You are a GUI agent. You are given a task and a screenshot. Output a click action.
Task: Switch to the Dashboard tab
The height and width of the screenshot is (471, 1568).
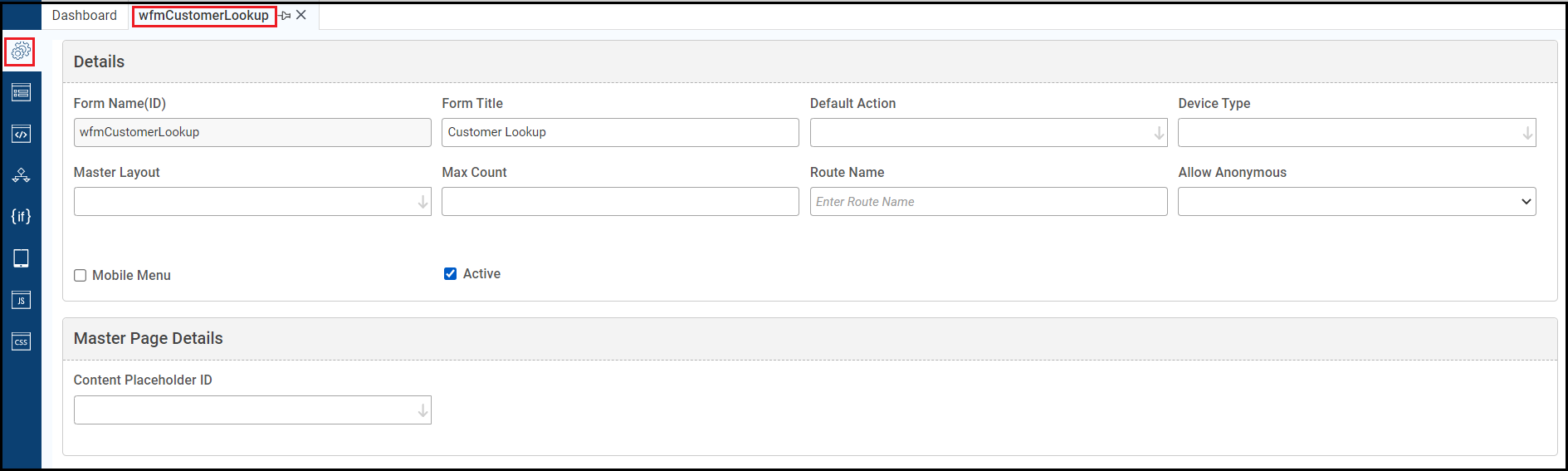[x=85, y=16]
